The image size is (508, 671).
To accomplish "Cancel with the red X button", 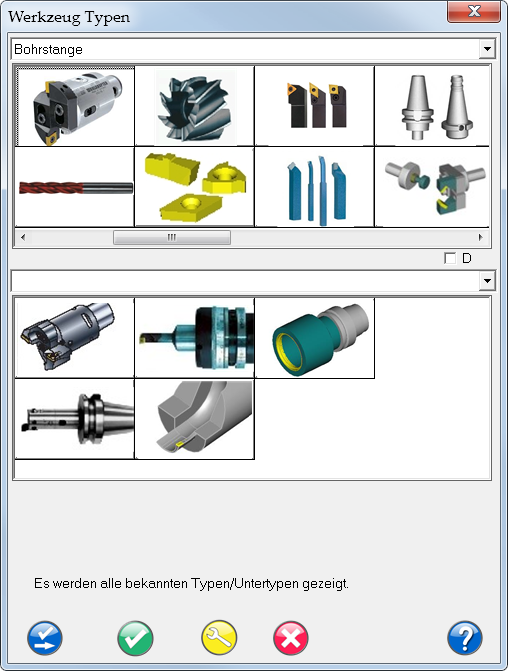I will [x=291, y=638].
